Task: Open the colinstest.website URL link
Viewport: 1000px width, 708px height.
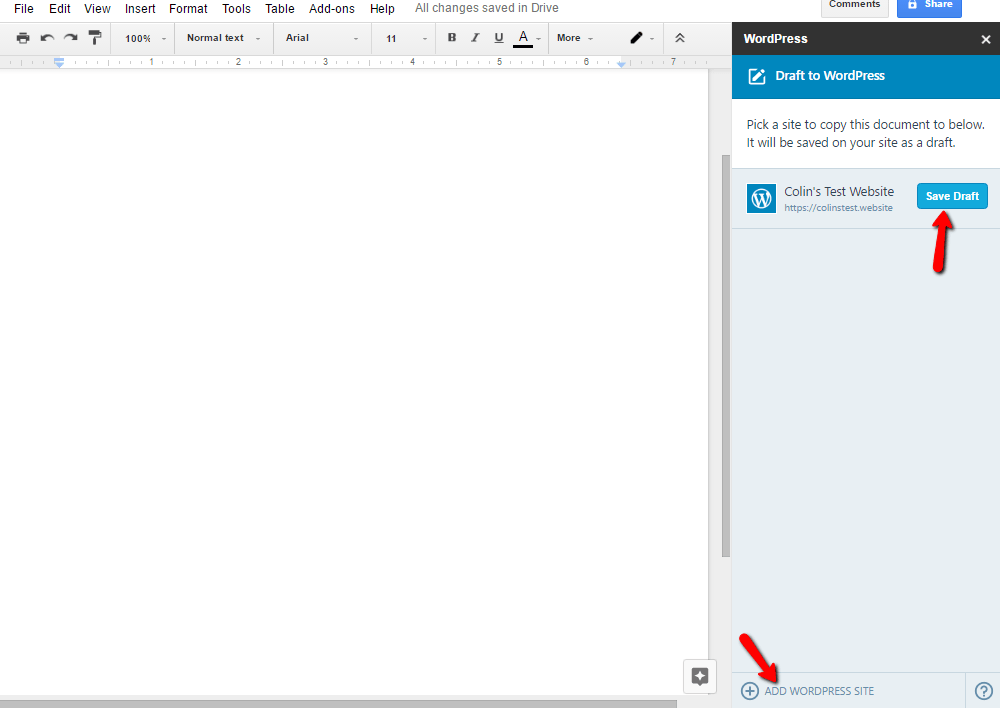Action: tap(838, 208)
